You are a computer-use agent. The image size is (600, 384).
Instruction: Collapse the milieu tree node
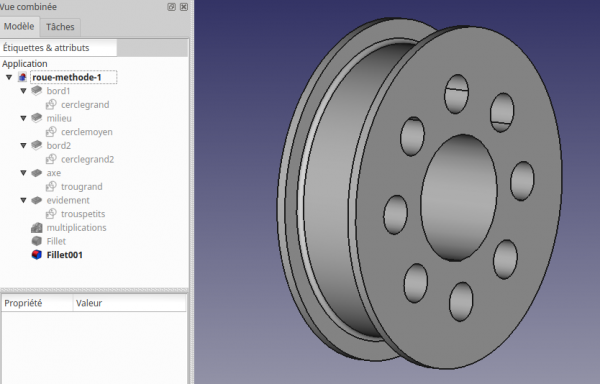[x=23, y=118]
